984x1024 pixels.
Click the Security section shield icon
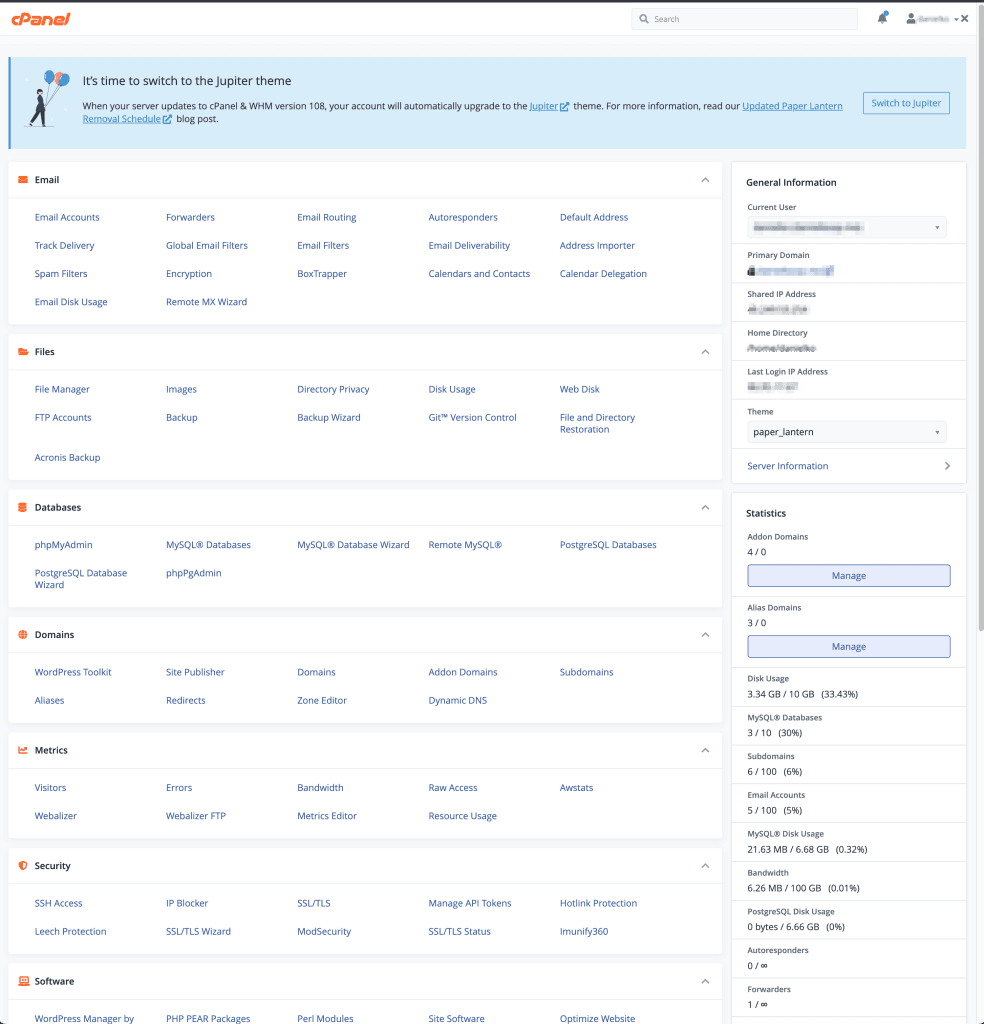[x=23, y=866]
